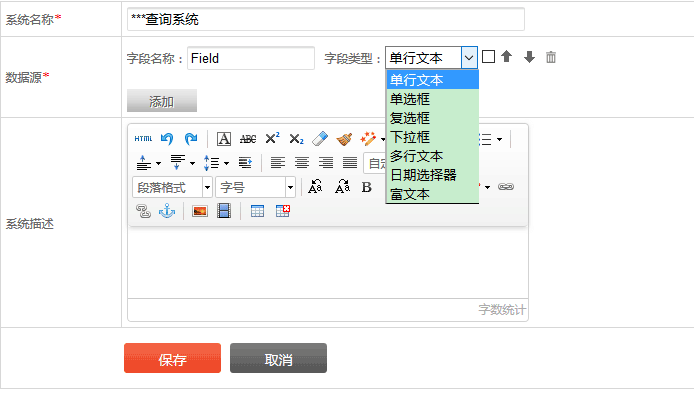694x393 pixels.
Task: Open the 字段类型 combo box arrow
Action: (469, 58)
